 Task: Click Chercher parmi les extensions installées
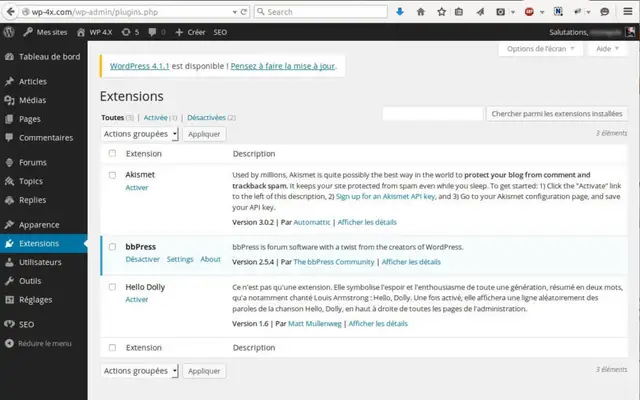click(557, 113)
